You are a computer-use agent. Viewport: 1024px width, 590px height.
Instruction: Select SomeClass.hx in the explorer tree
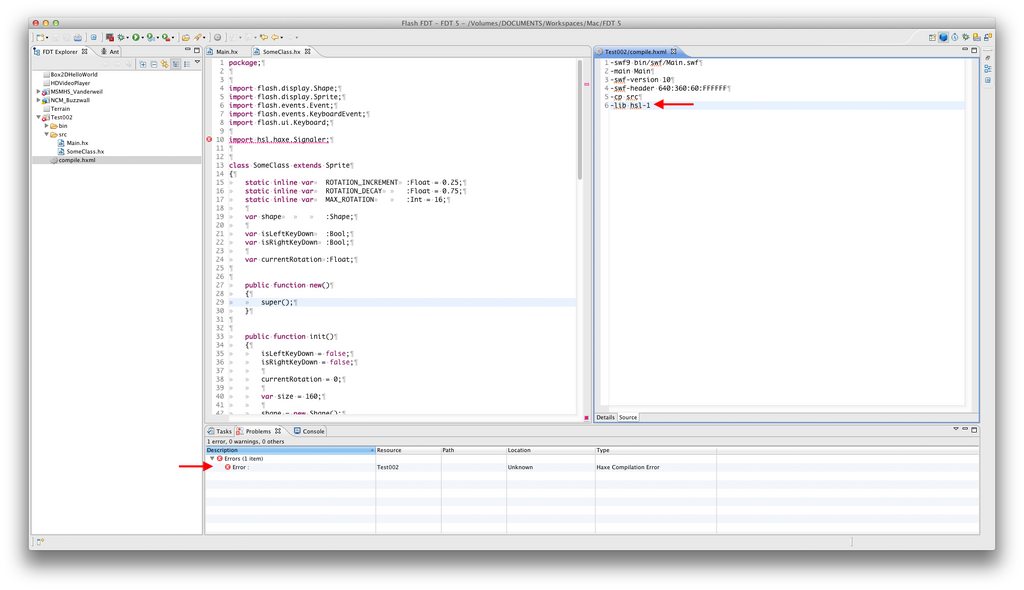coord(86,151)
